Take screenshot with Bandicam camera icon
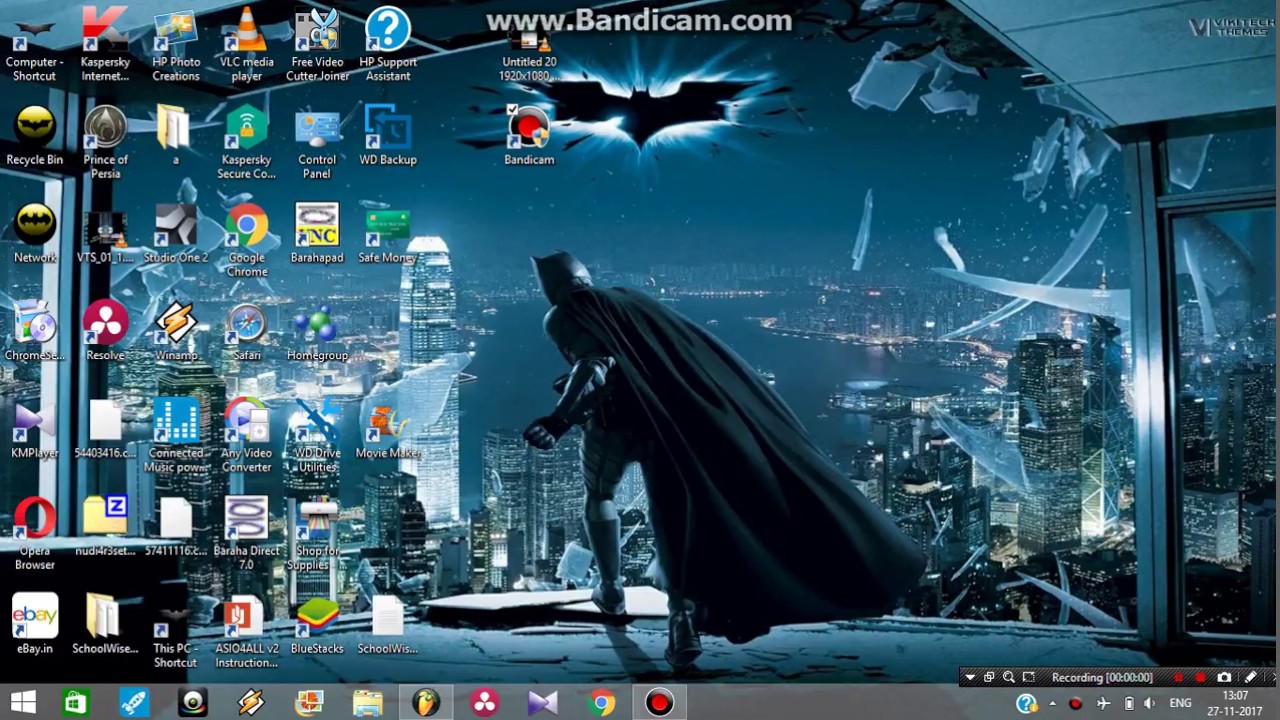This screenshot has width=1280, height=720. pos(1224,677)
